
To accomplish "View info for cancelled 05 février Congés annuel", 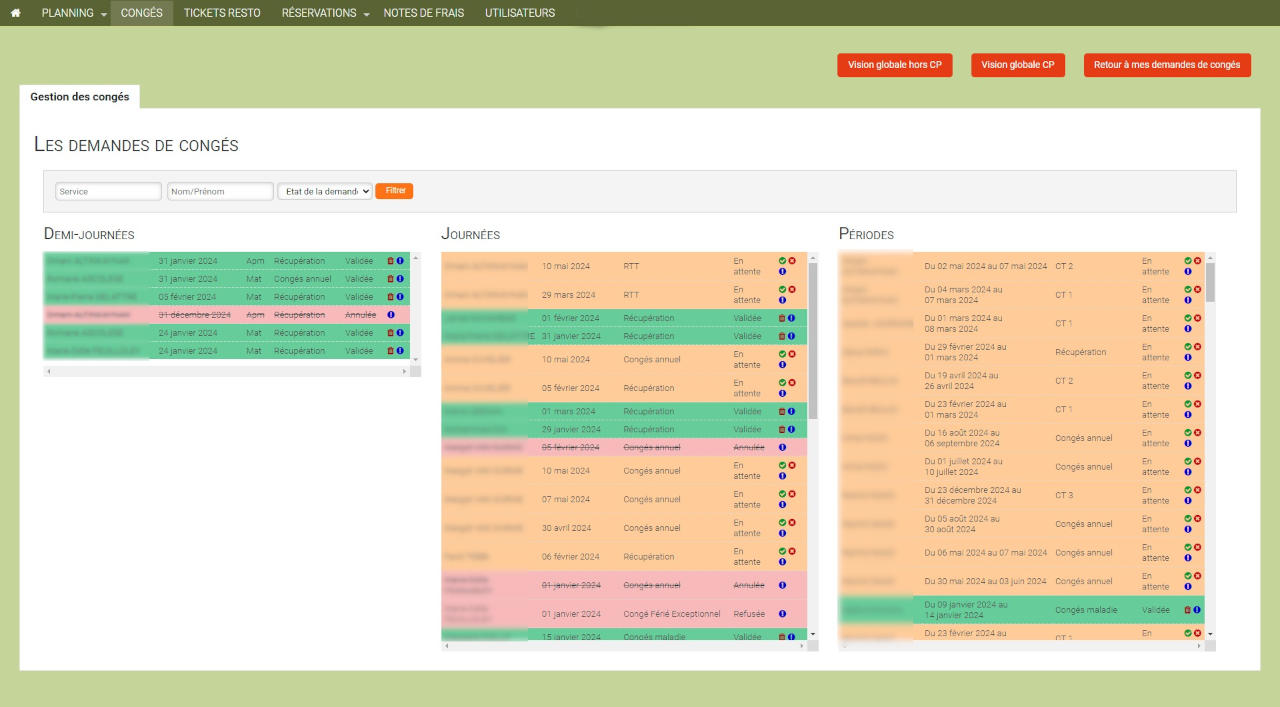I will 783,447.
